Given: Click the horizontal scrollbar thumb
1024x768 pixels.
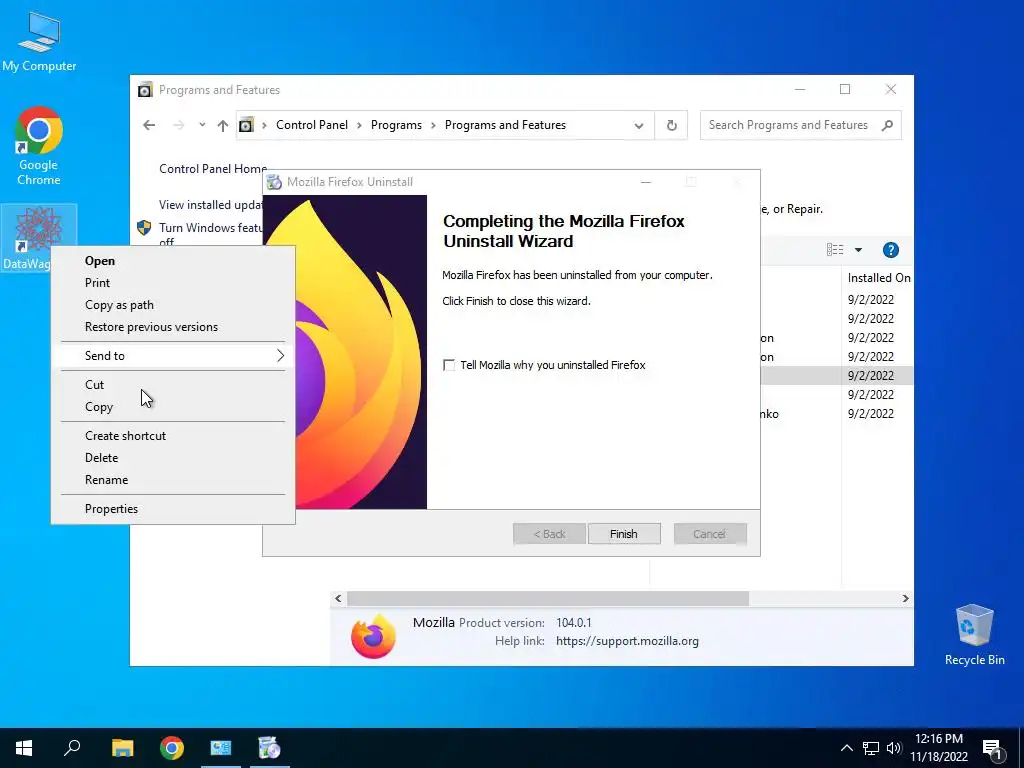Looking at the screenshot, I should point(548,598).
